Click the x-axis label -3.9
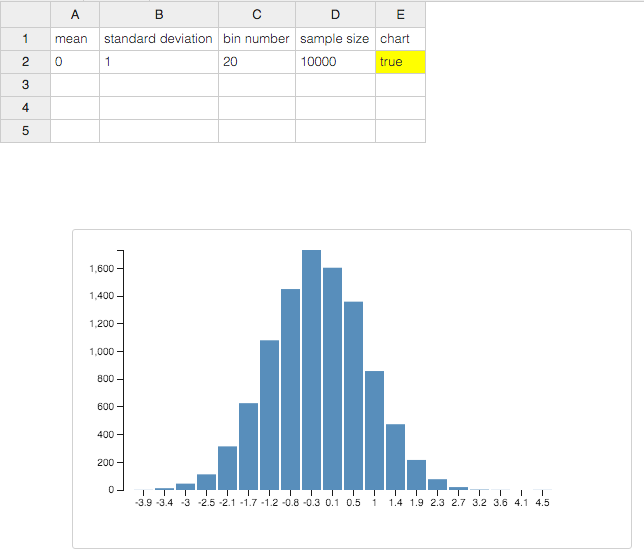Image resolution: width=644 pixels, height=557 pixels. point(144,503)
